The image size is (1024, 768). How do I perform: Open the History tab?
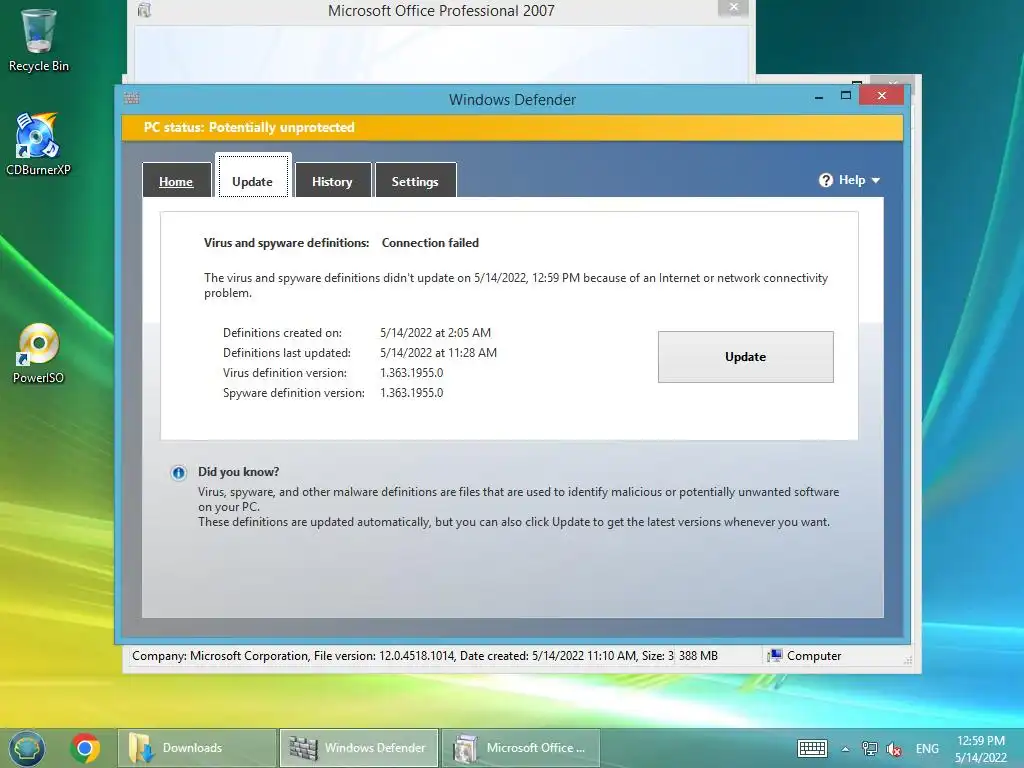click(332, 181)
